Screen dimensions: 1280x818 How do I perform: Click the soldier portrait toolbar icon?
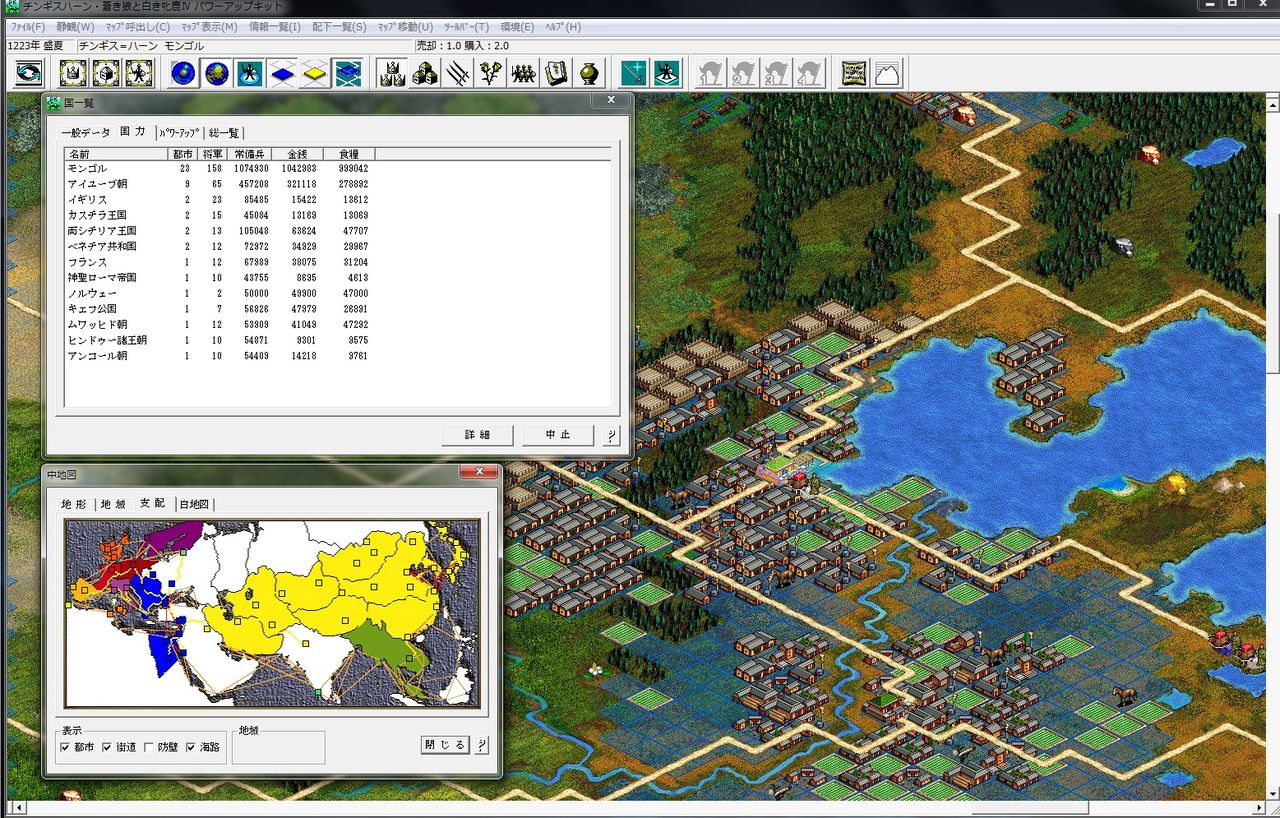pyautogui.click(x=139, y=73)
